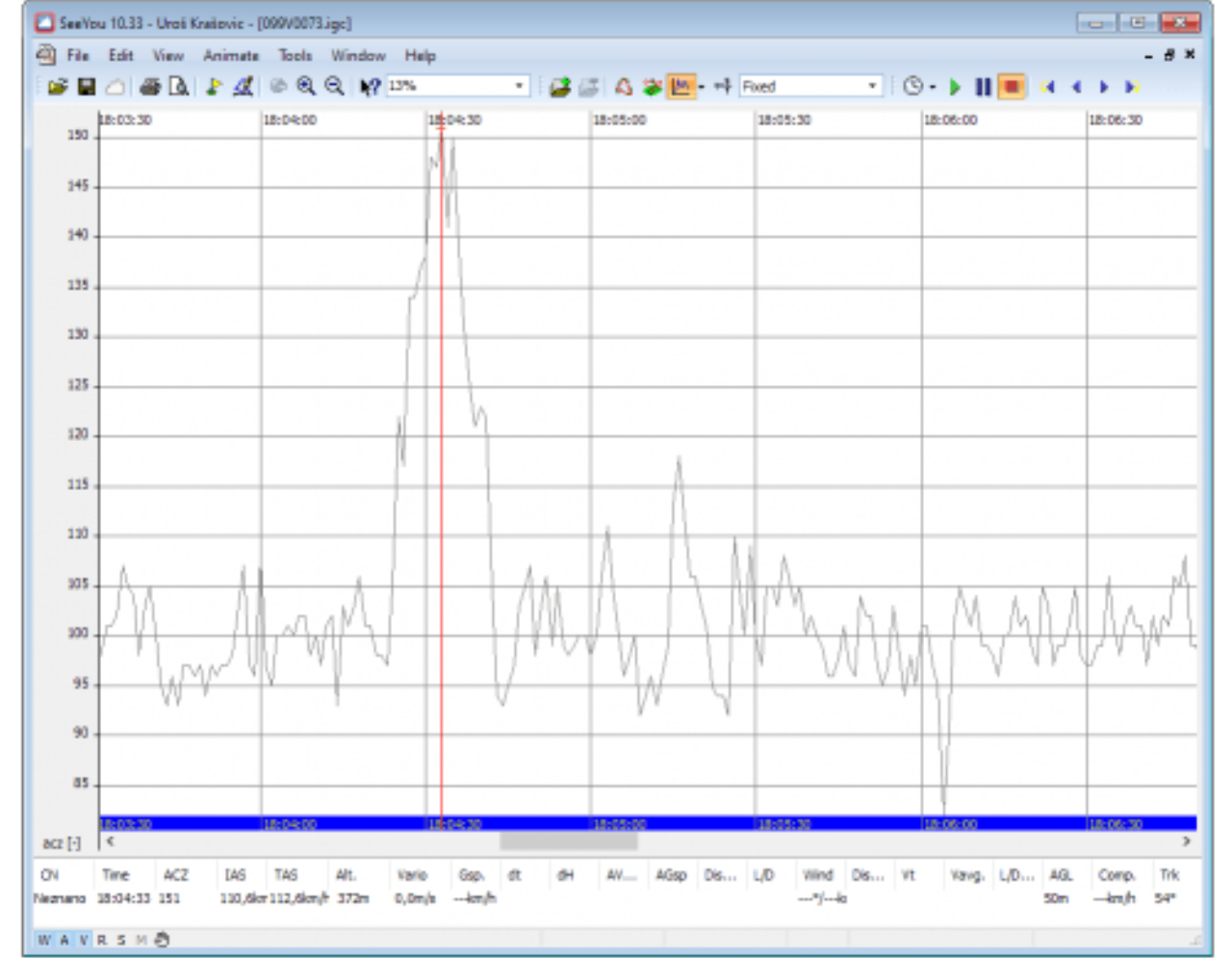Open the Animate menu

[231, 56]
